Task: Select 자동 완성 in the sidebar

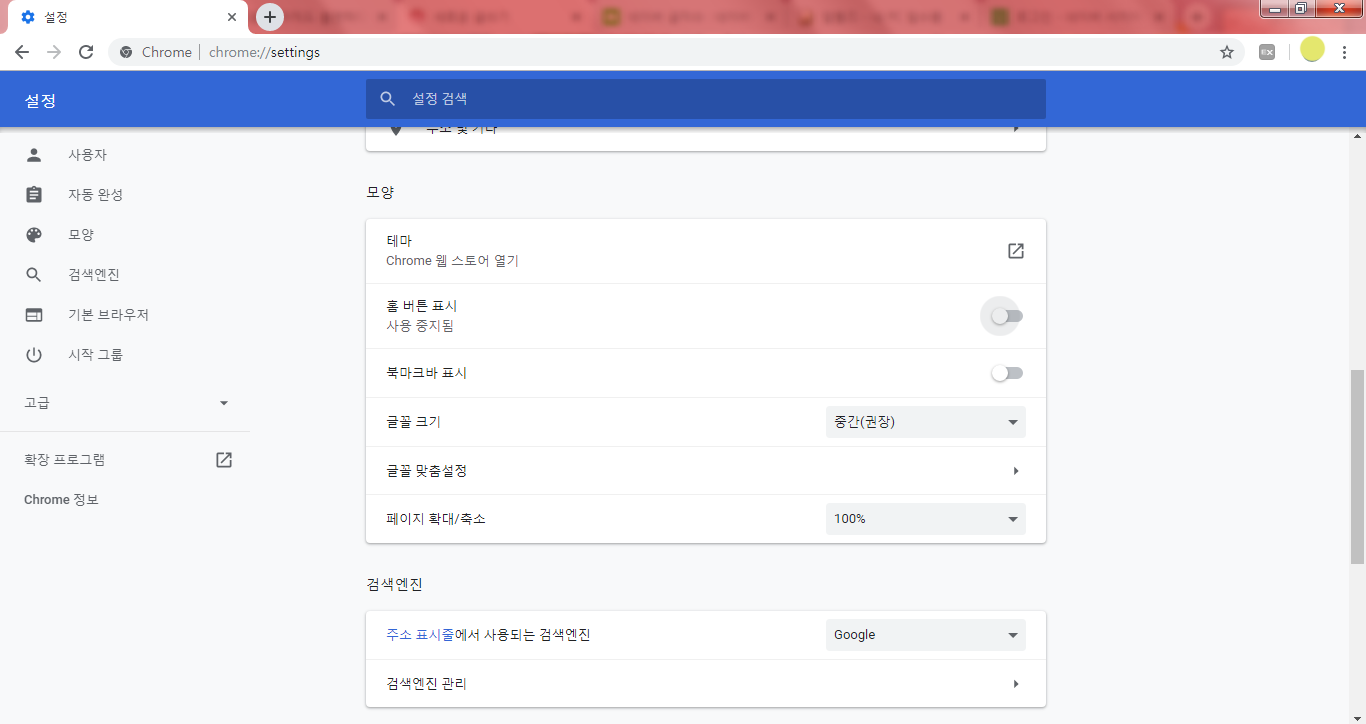Action: coord(95,195)
